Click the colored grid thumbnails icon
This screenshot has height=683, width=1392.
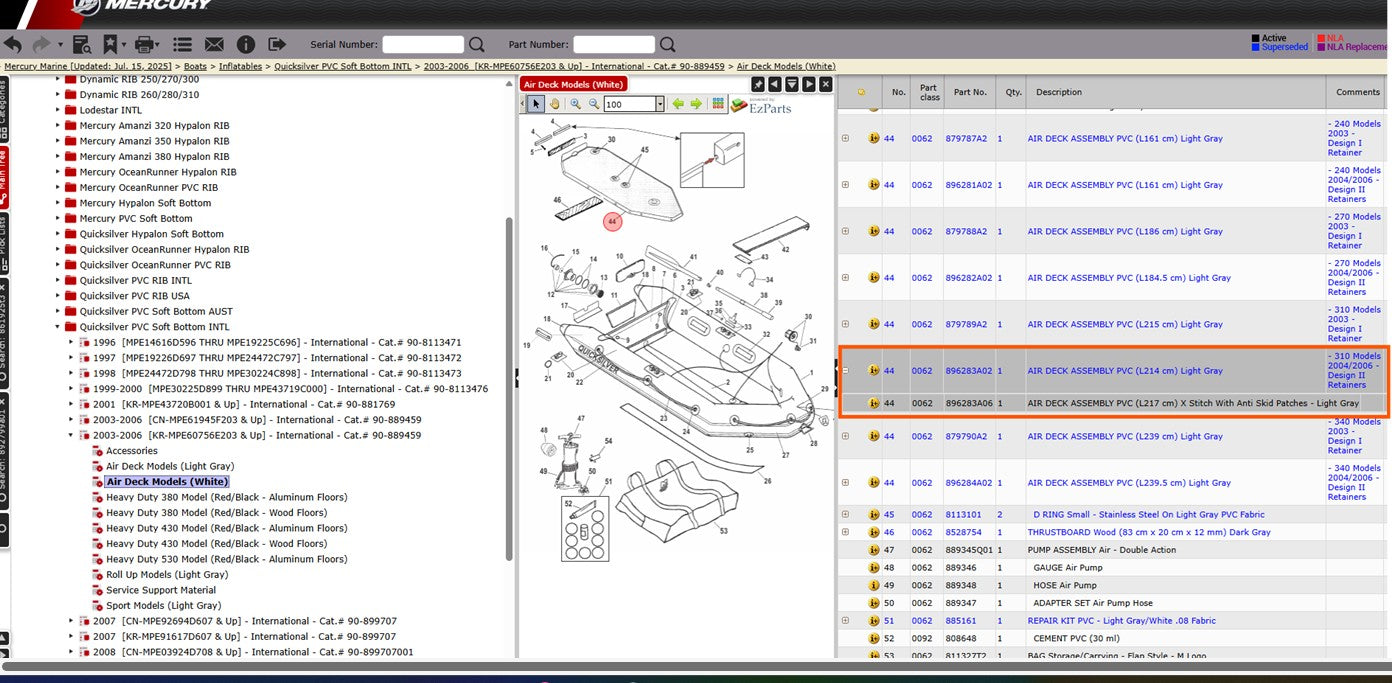click(x=718, y=104)
